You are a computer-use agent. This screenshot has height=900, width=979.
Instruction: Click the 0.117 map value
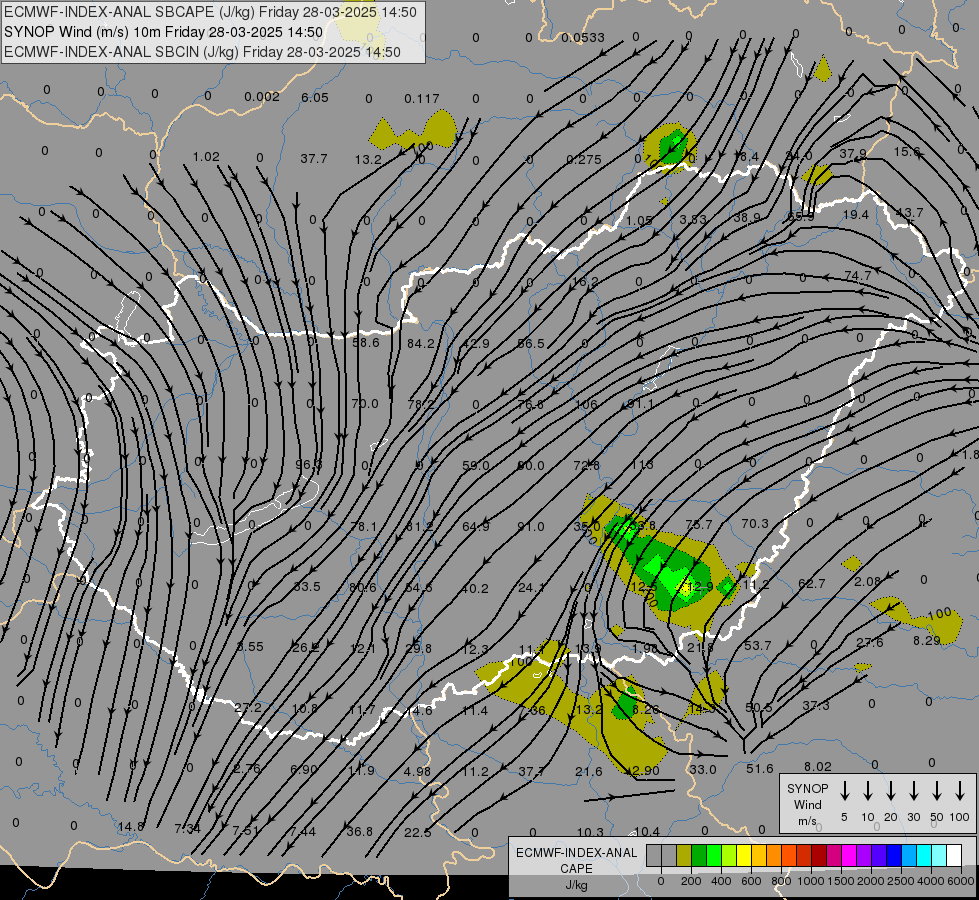[x=421, y=99]
